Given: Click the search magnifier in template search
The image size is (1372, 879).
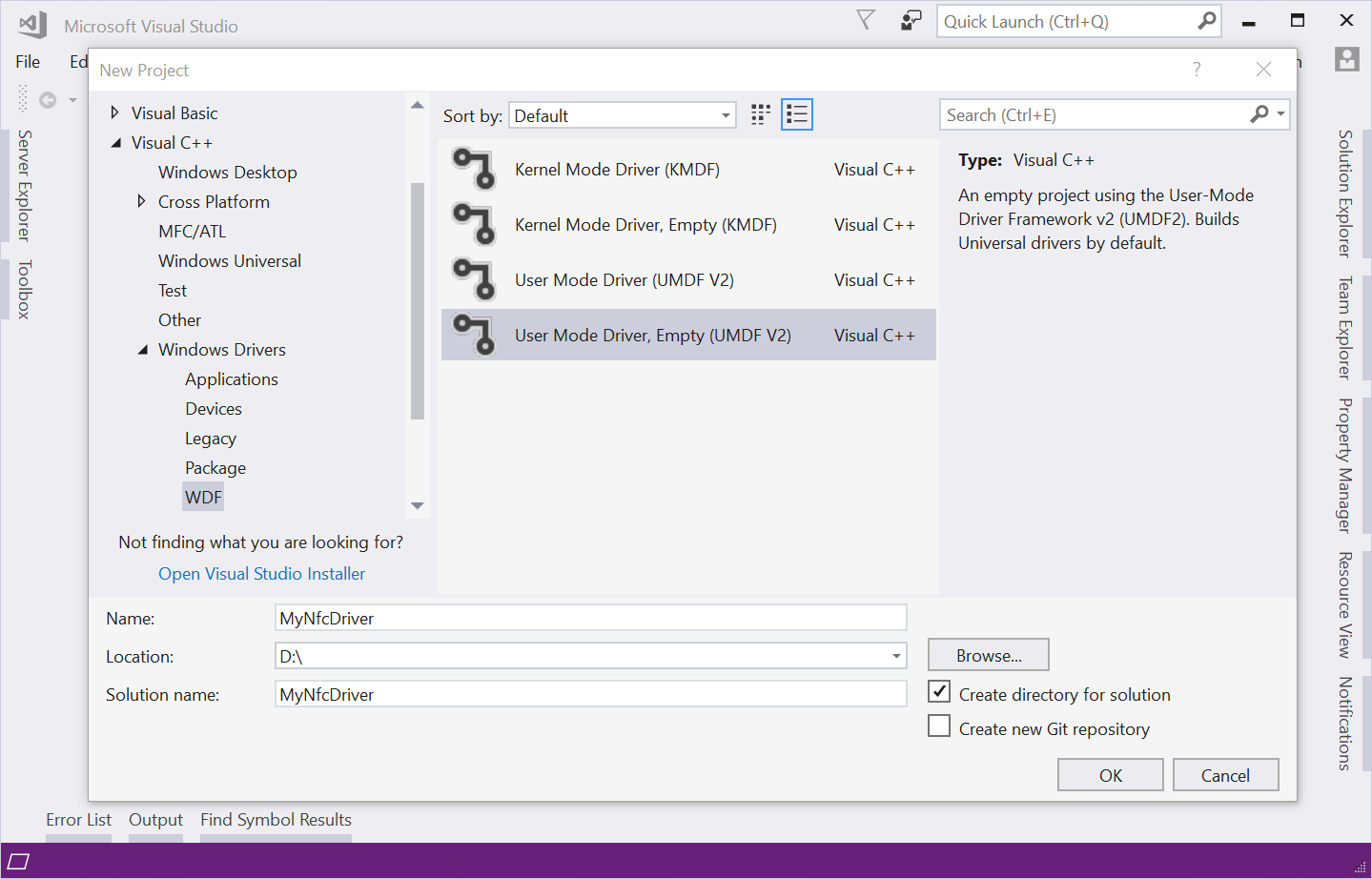Looking at the screenshot, I should [1260, 114].
